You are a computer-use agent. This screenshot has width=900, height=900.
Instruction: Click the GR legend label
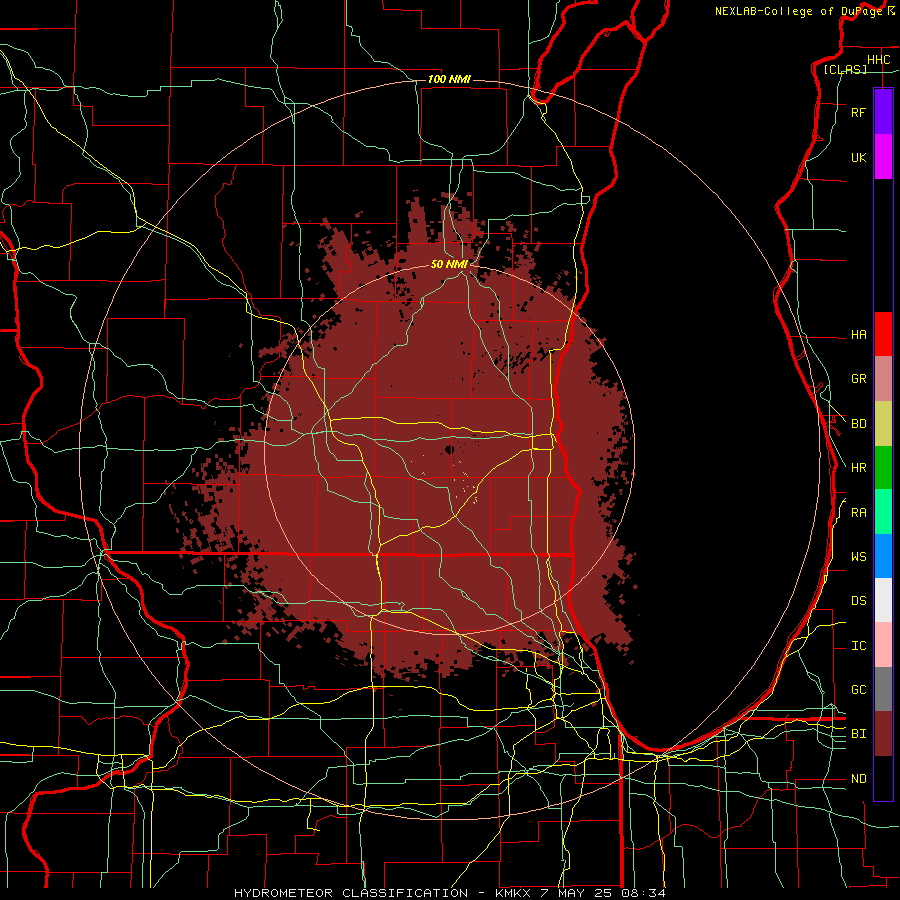click(x=858, y=379)
